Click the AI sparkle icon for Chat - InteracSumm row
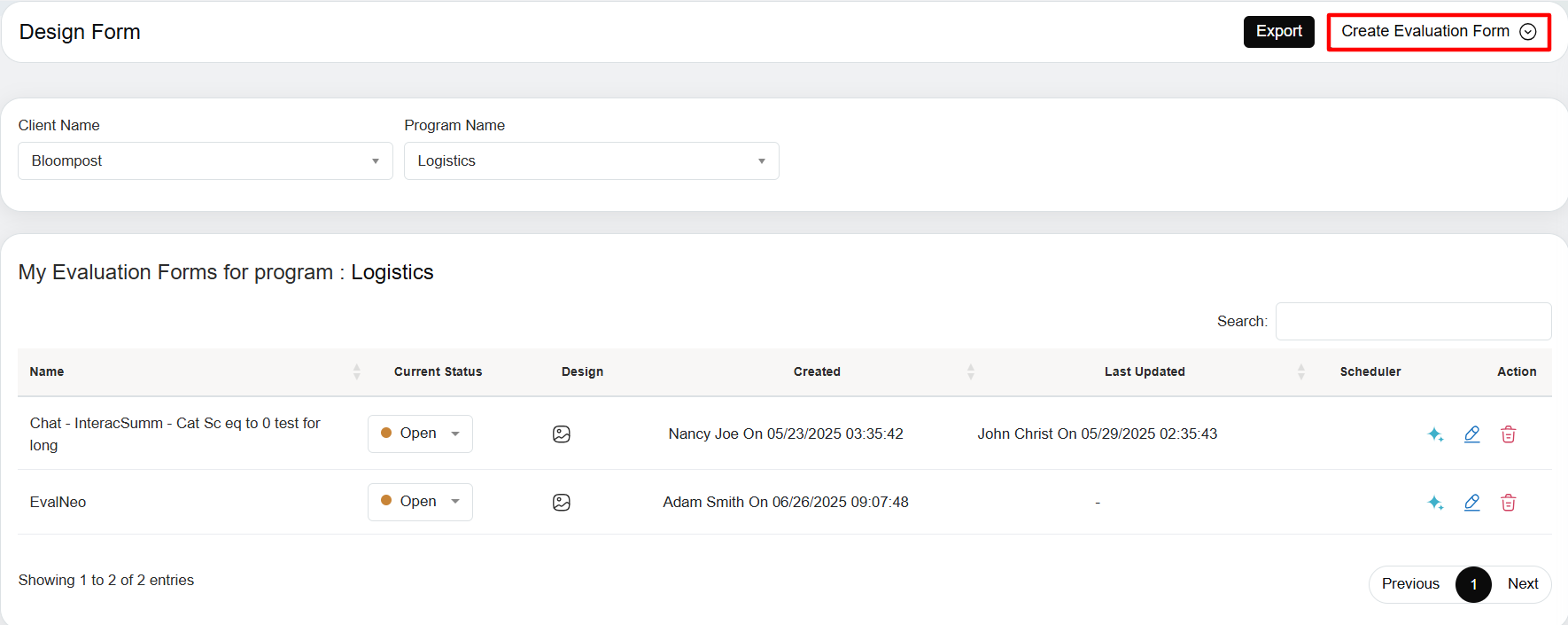The height and width of the screenshot is (625, 1568). [x=1436, y=434]
